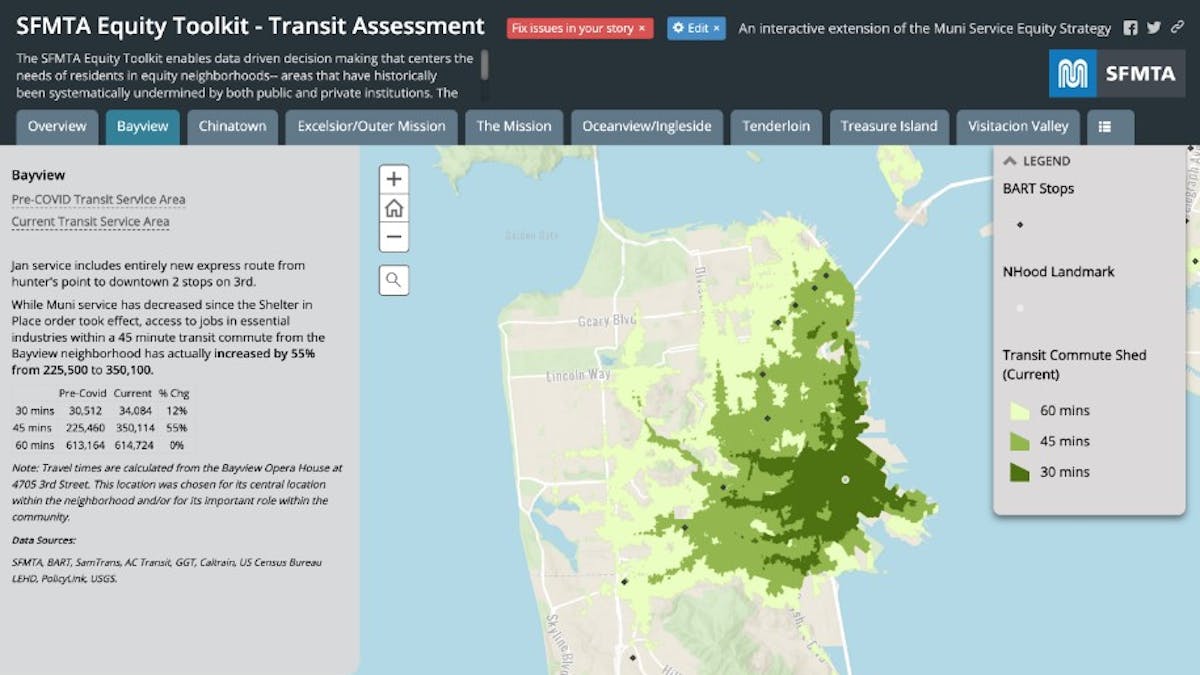Zoom in on the map
The width and height of the screenshot is (1200, 675).
[393, 178]
